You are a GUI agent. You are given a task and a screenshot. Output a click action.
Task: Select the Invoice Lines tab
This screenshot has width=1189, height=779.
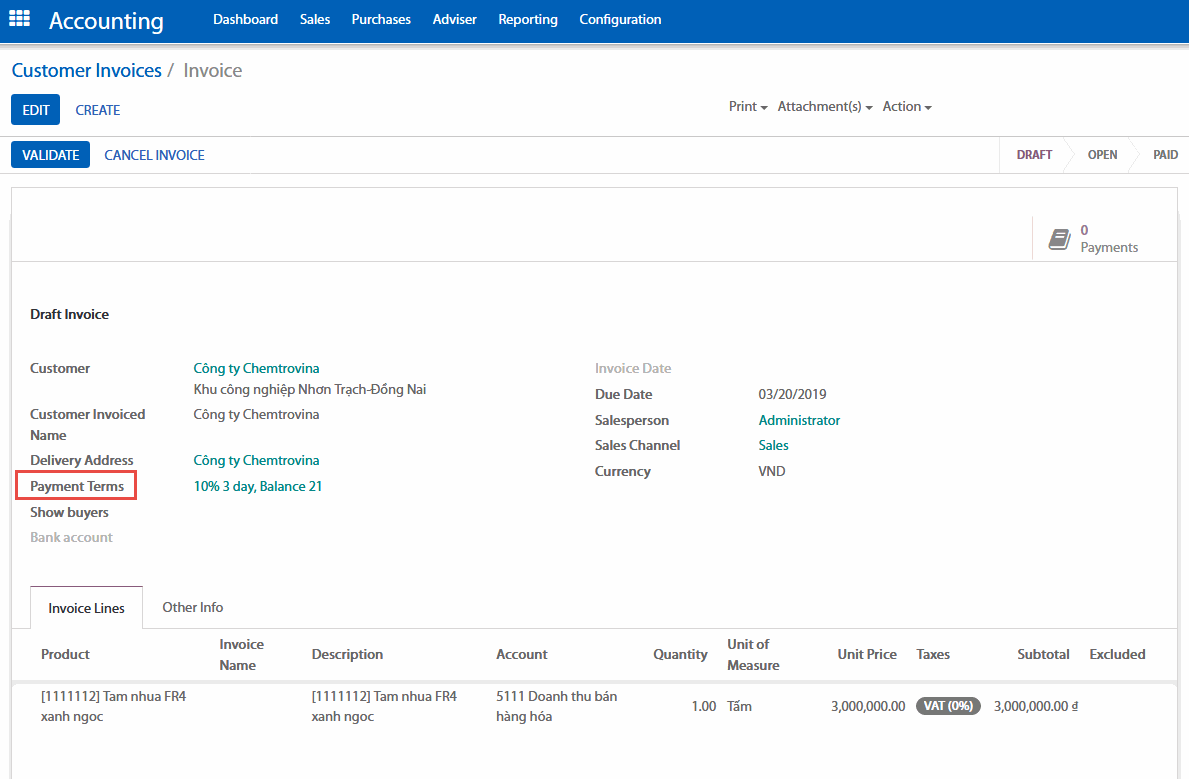87,608
